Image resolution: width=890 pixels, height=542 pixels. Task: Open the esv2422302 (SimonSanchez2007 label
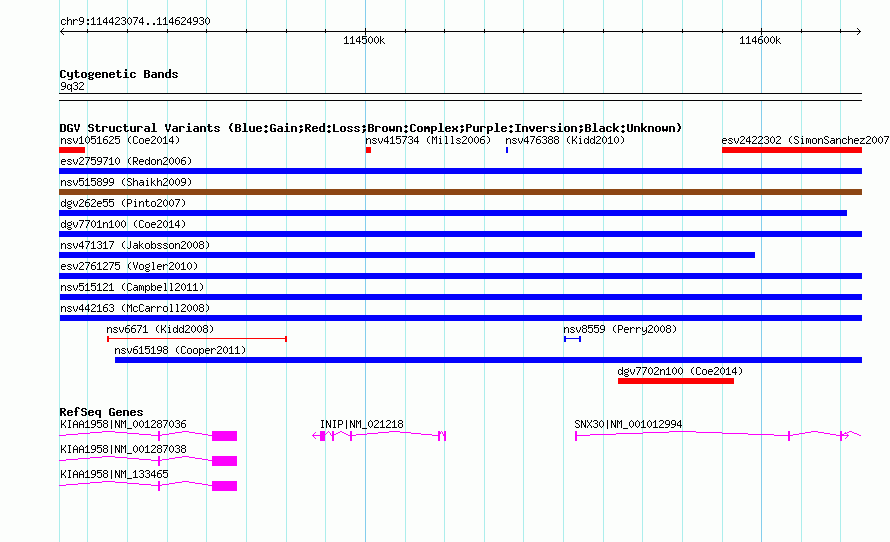(805, 140)
